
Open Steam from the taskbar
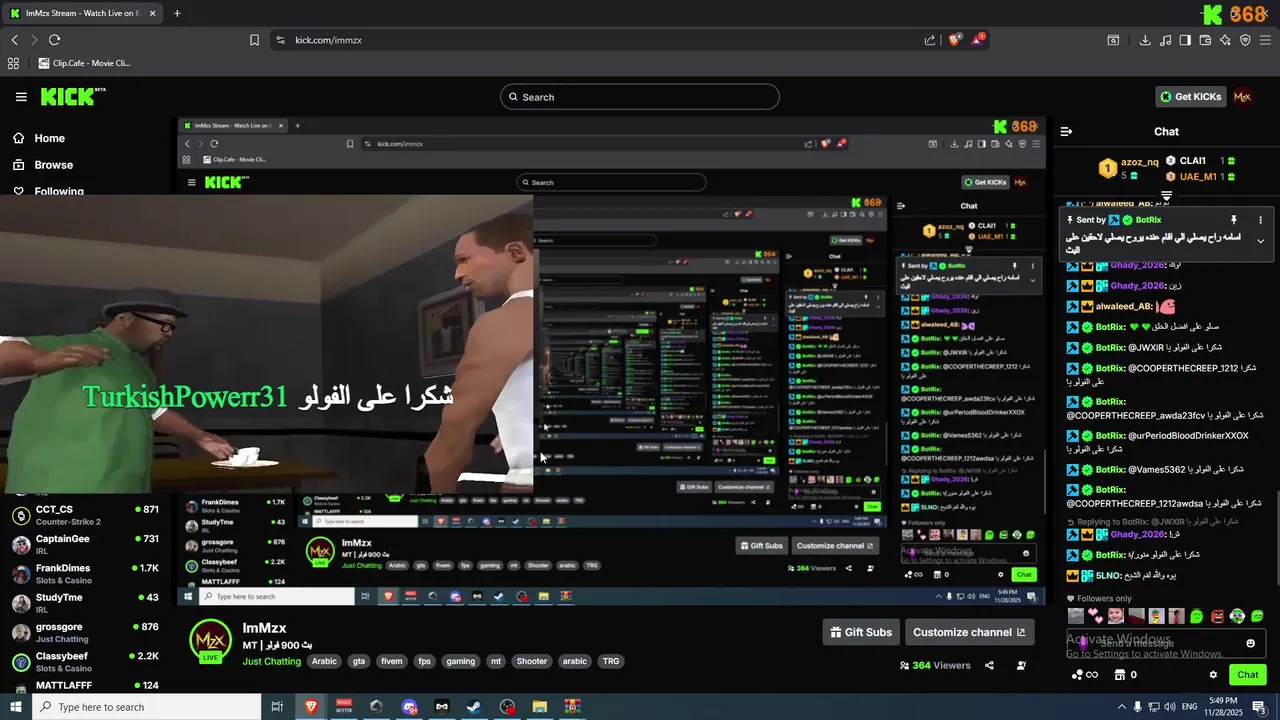coord(474,707)
